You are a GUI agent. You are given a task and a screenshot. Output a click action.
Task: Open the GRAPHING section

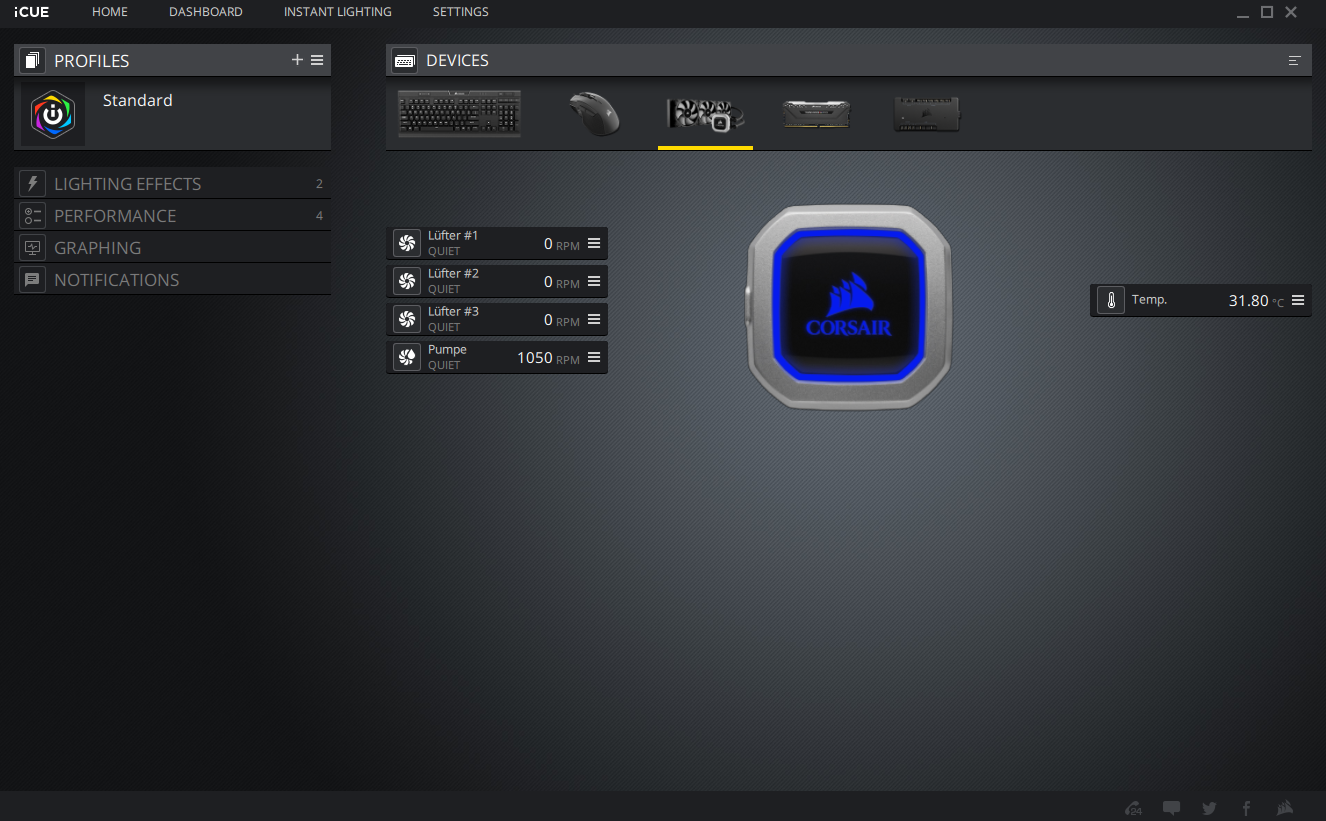[x=172, y=248]
